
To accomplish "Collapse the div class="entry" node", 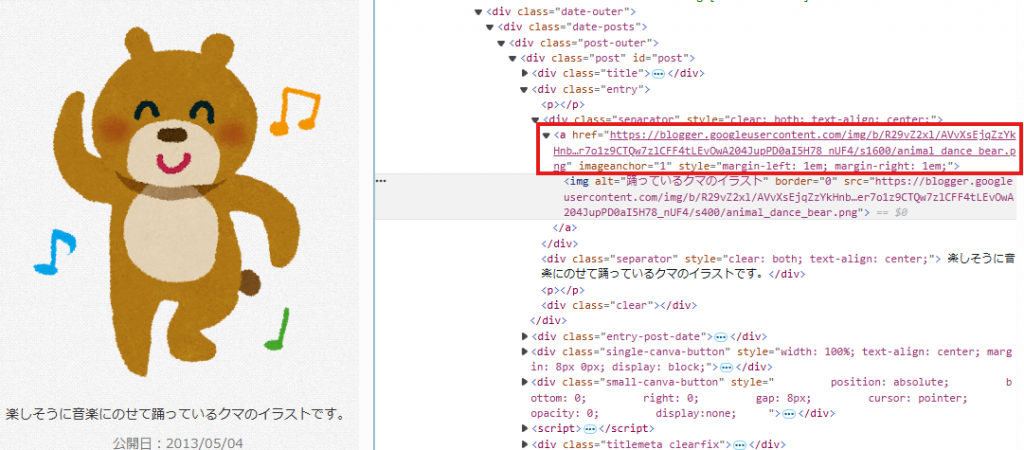I will tap(524, 89).
